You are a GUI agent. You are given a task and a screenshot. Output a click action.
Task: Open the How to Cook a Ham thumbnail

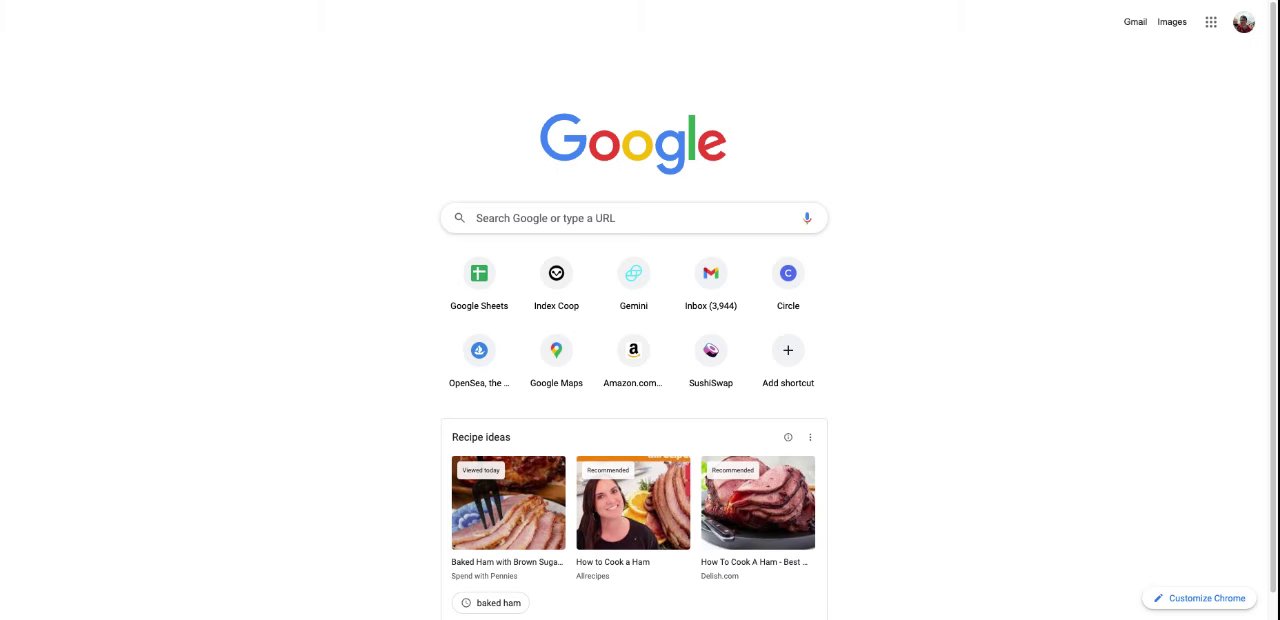(633, 503)
